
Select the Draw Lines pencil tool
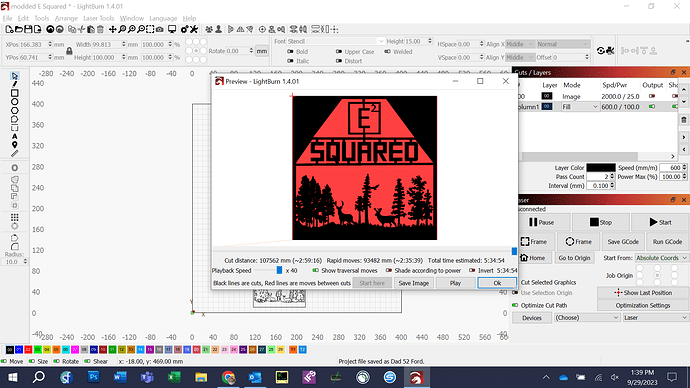tap(15, 84)
